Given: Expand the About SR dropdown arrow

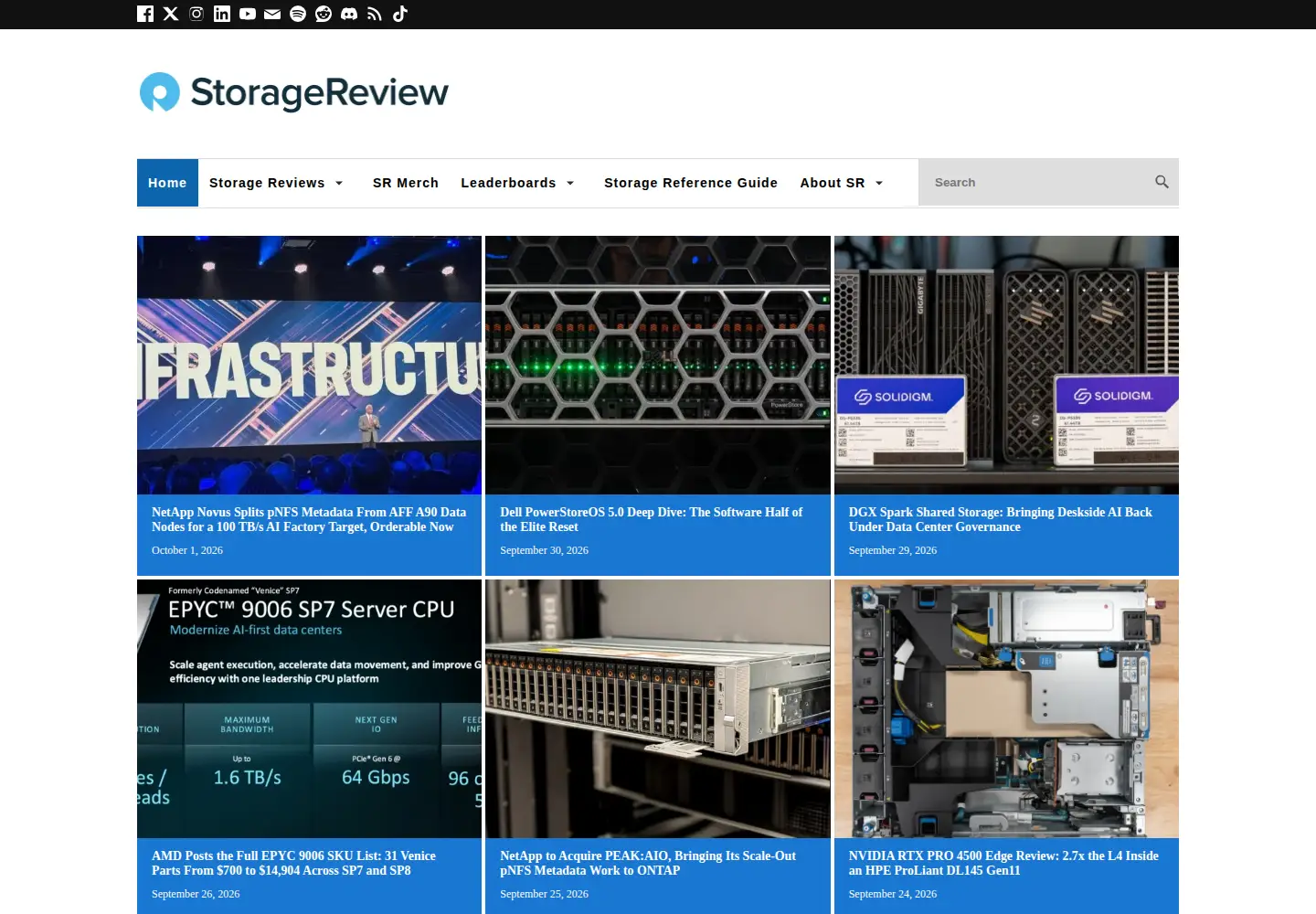Looking at the screenshot, I should click(879, 183).
